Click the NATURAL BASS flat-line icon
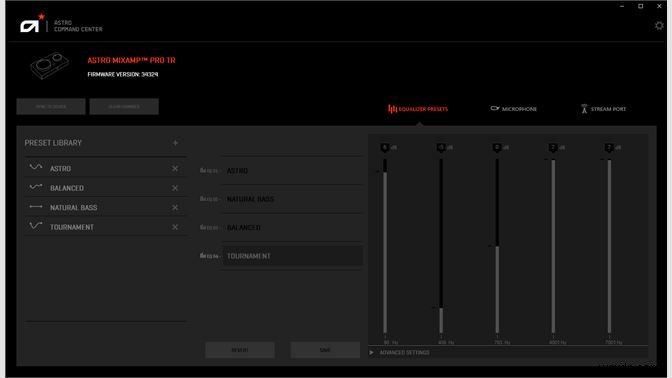This screenshot has height=378, width=672. click(36, 207)
